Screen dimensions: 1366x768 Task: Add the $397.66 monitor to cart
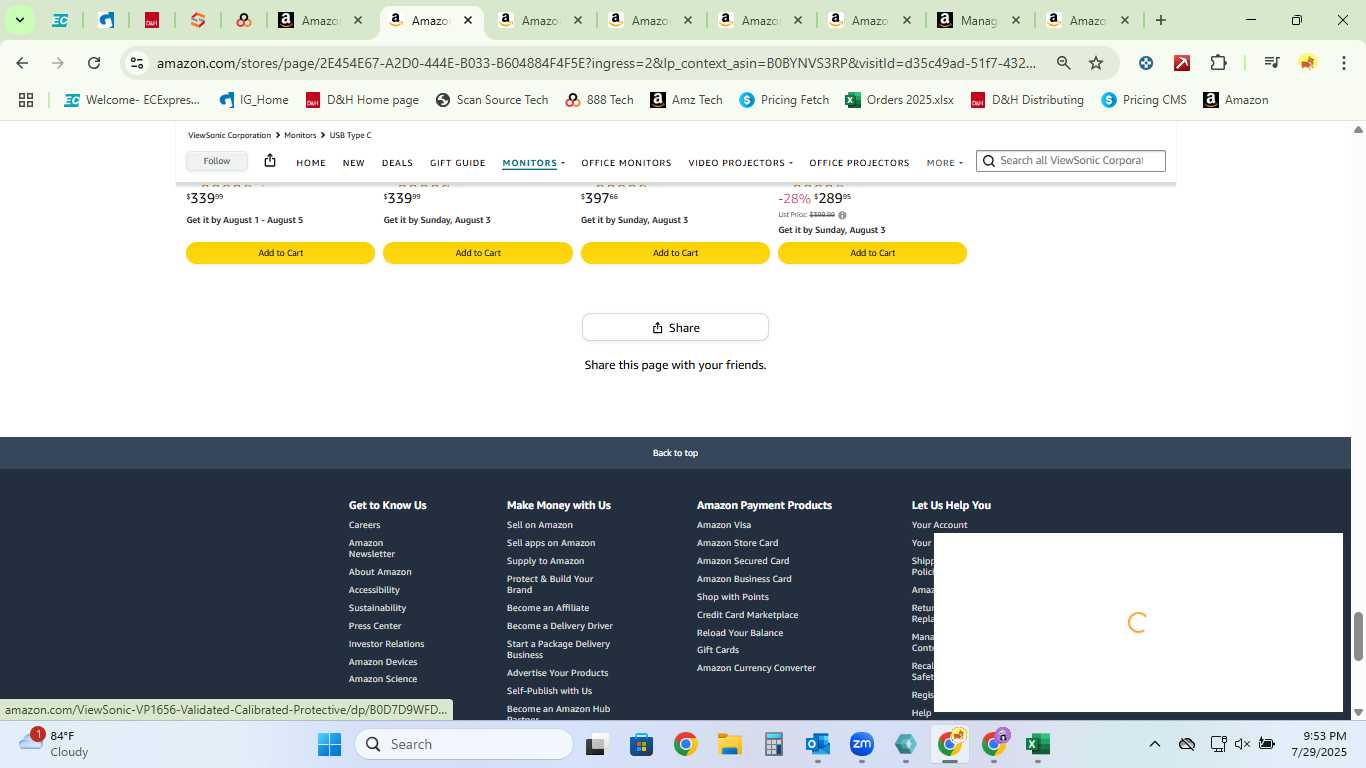[x=675, y=253]
